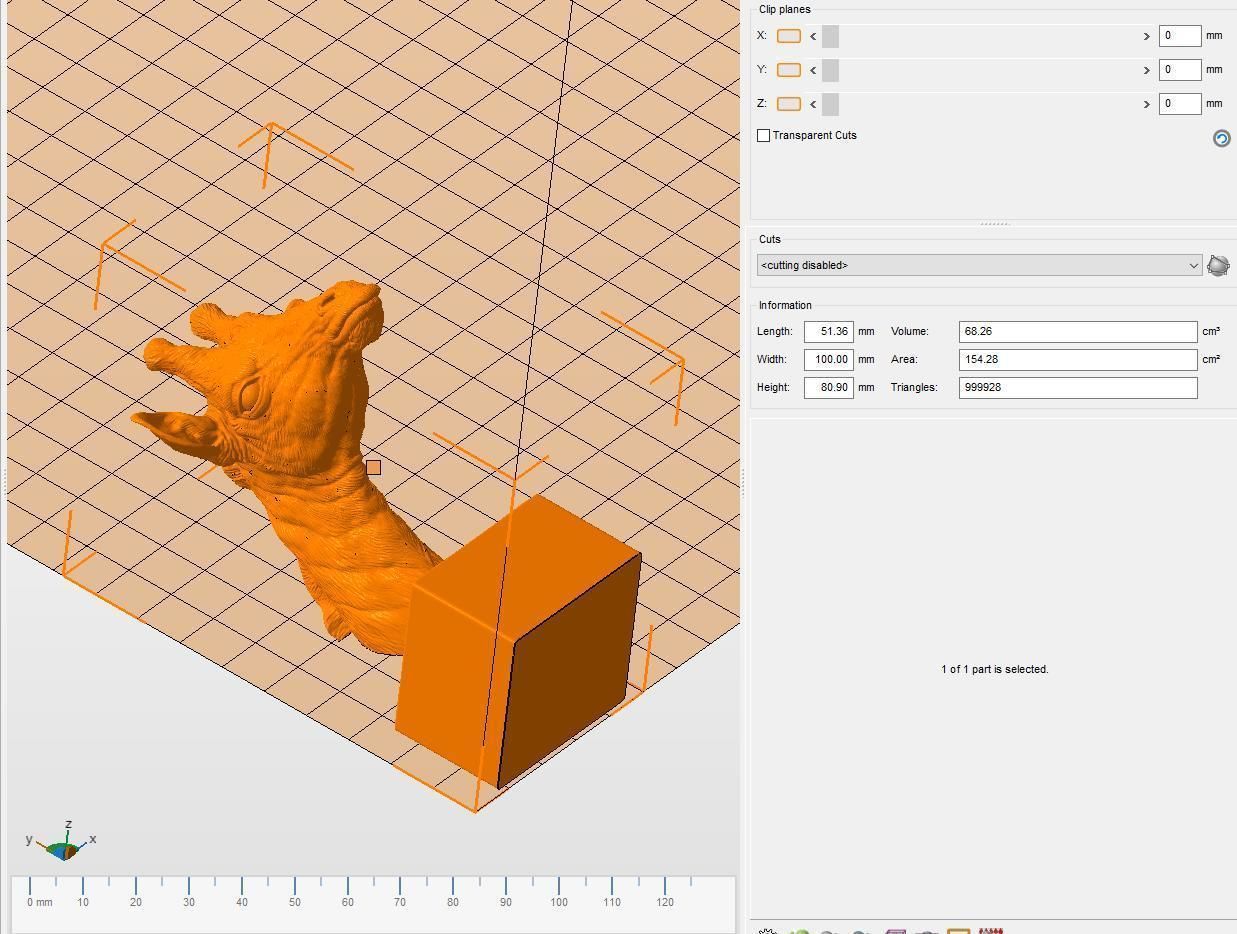Viewport: 1237px width, 934px height.
Task: Click the Z clip plane right arrow
Action: tap(1146, 104)
